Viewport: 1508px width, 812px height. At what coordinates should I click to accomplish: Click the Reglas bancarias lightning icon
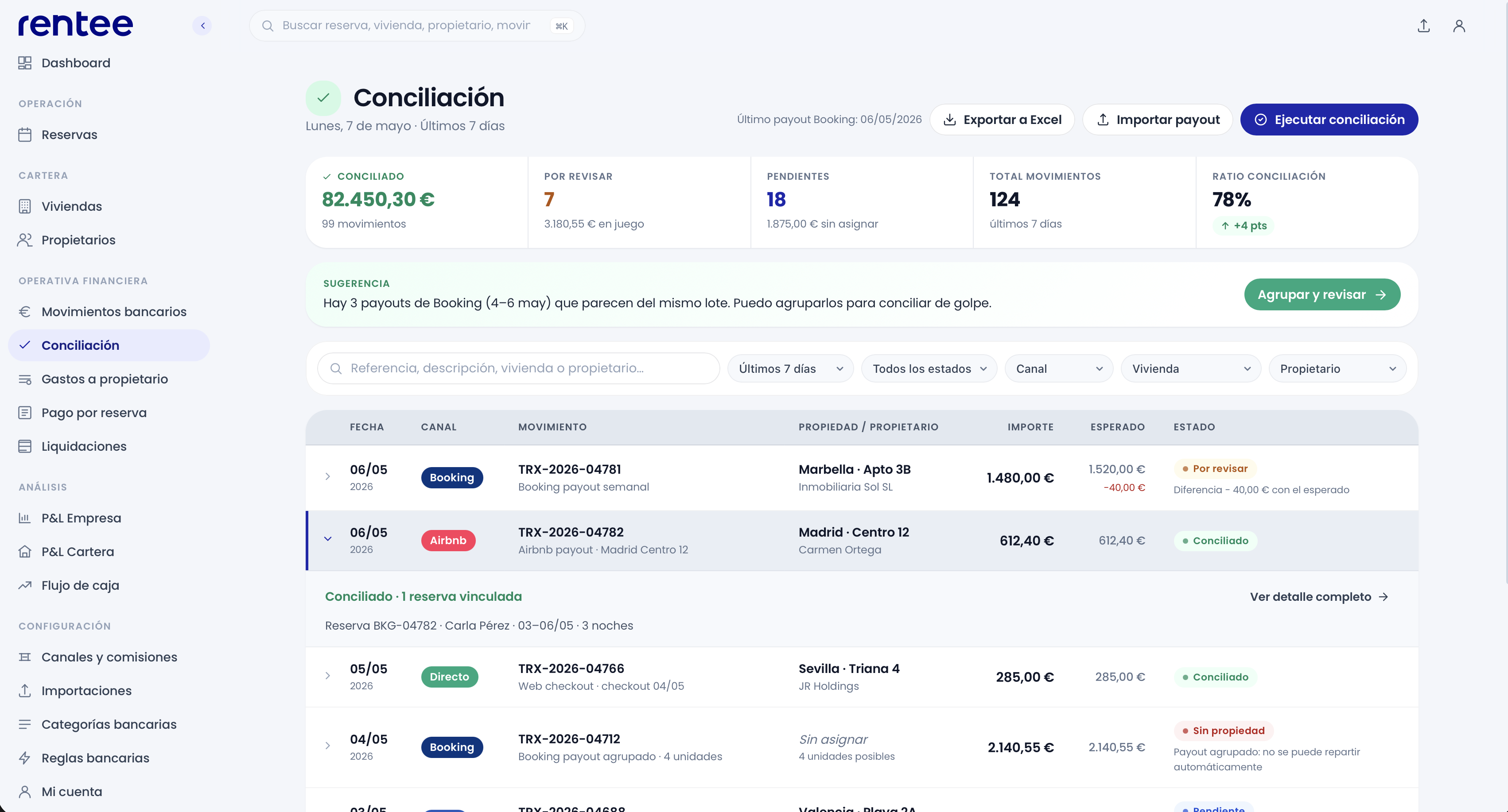(x=25, y=758)
